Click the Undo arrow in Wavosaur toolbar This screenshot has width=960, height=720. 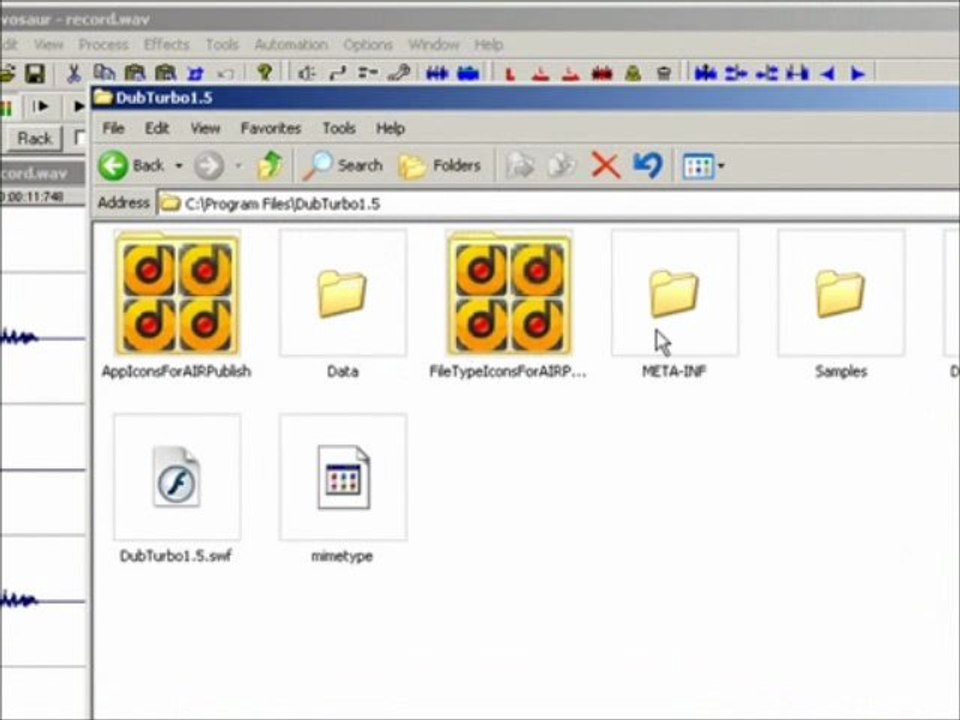click(x=226, y=74)
